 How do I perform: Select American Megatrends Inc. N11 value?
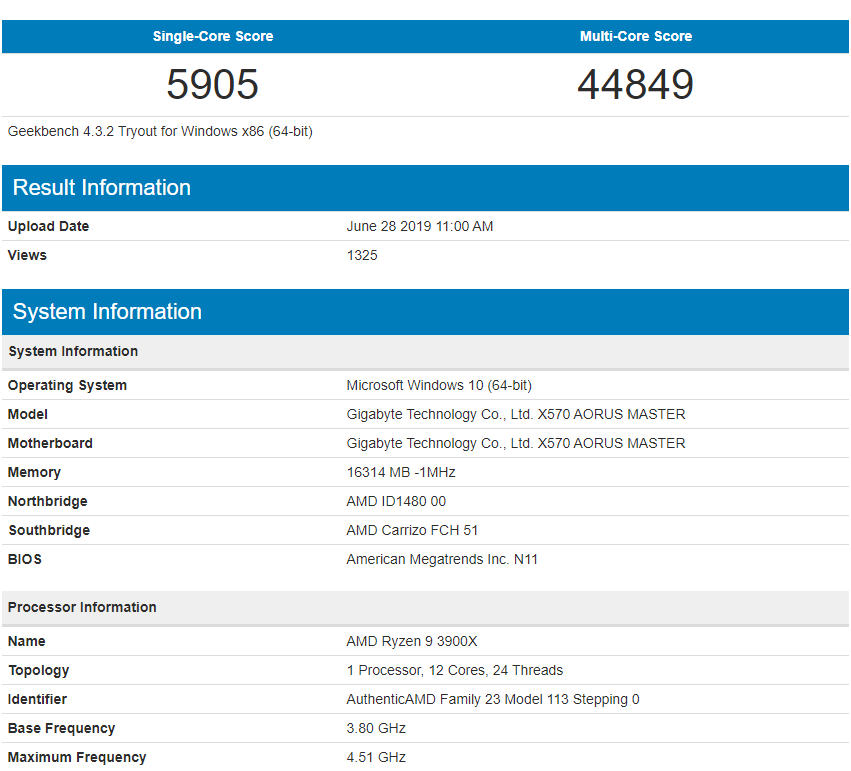coord(442,559)
